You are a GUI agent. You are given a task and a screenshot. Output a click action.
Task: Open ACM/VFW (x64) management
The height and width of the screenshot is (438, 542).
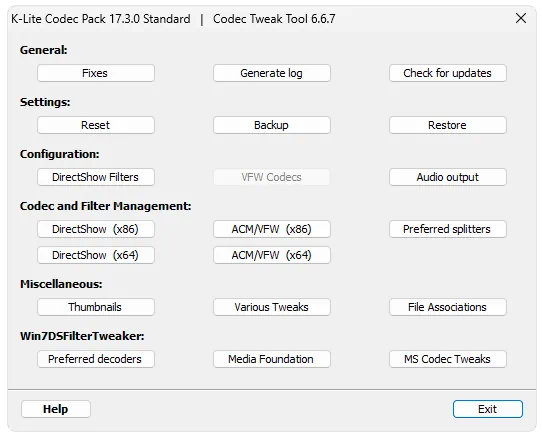[272, 255]
